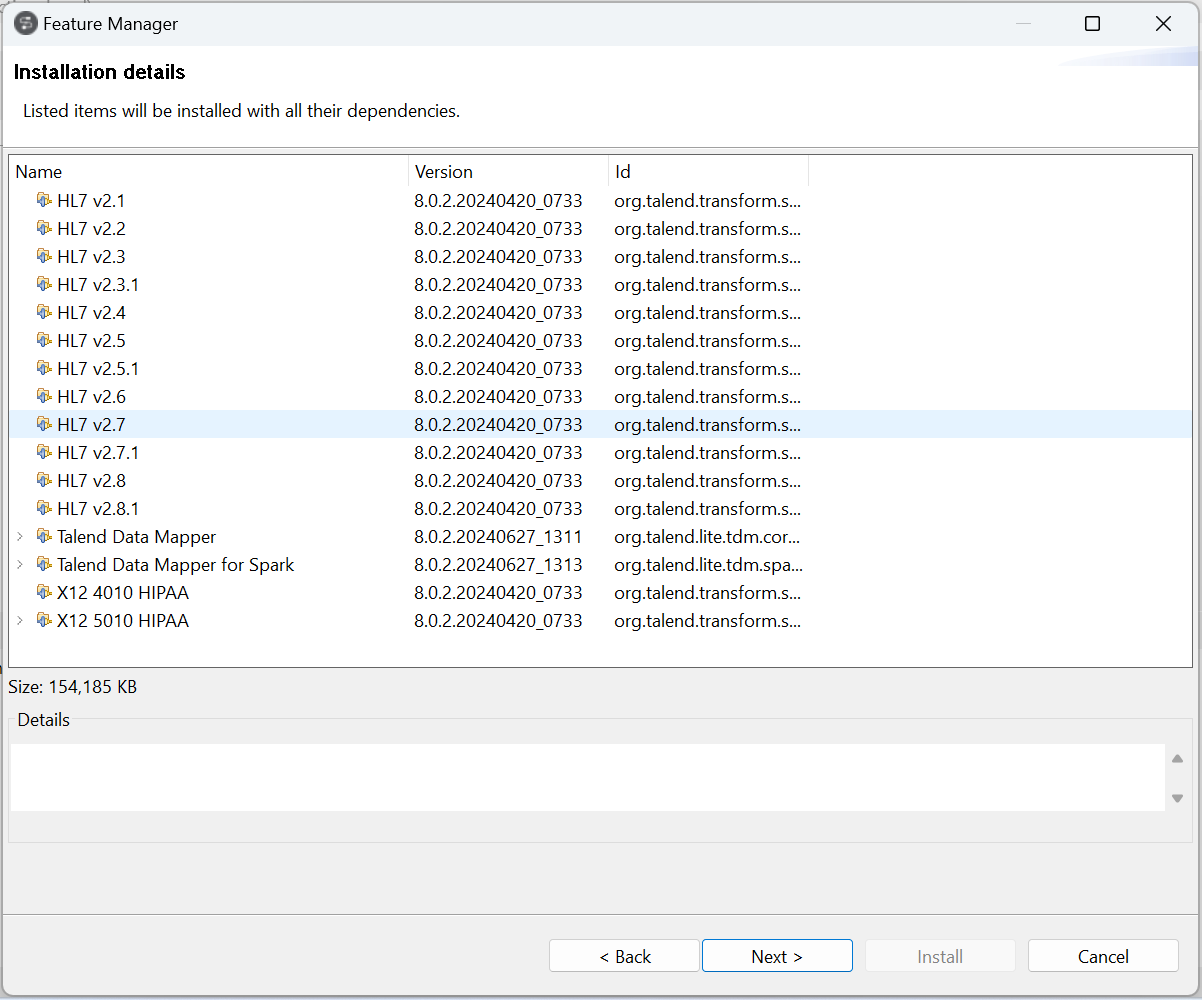The height and width of the screenshot is (1000, 1202).
Task: Sort list by Version column header
Action: 508,172
